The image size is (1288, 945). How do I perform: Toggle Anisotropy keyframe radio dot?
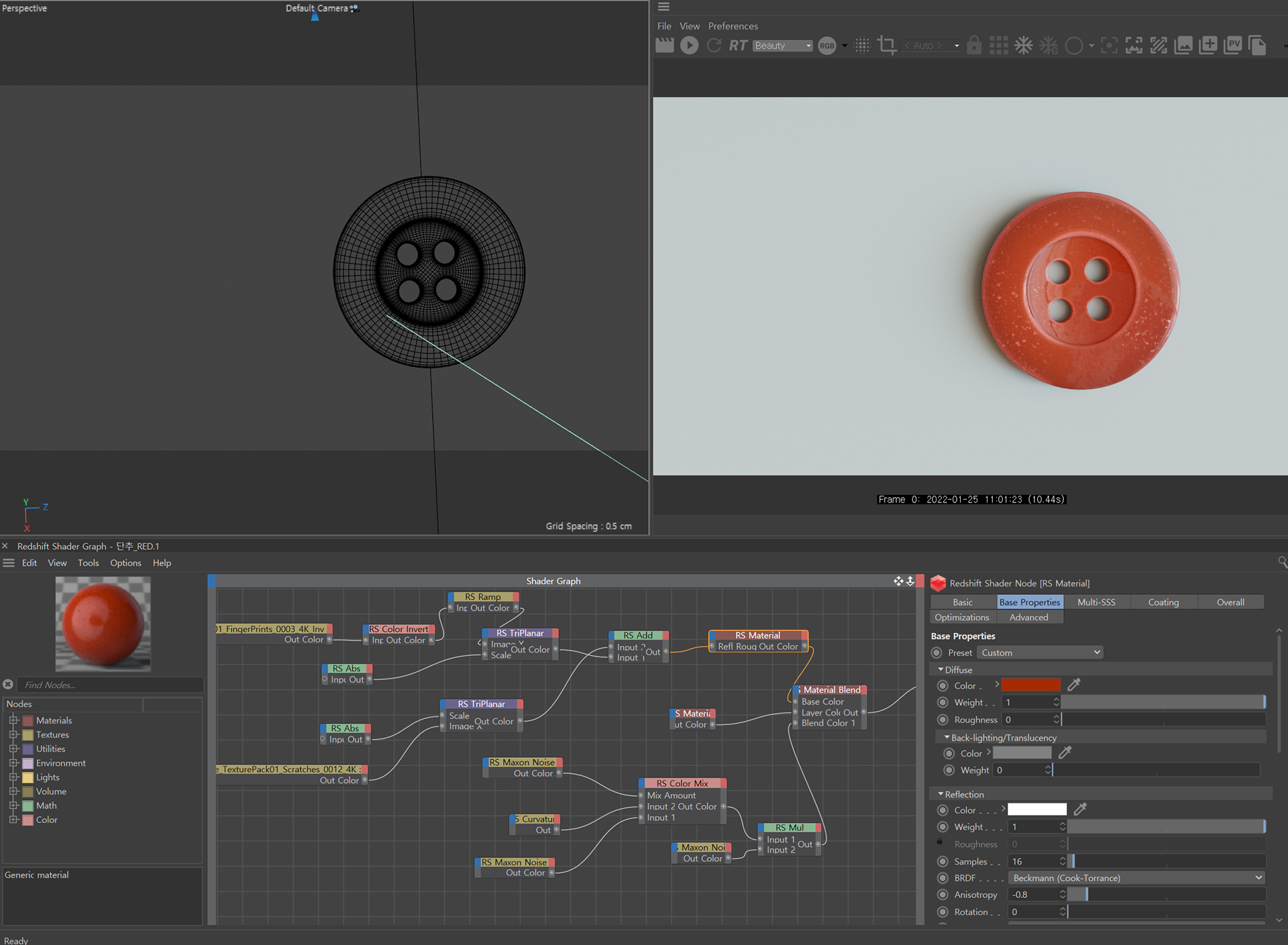943,895
